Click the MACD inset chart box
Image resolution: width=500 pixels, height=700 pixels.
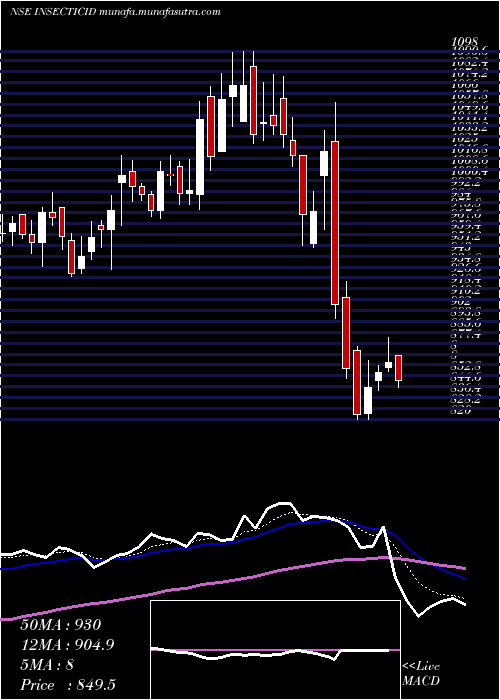pos(275,650)
